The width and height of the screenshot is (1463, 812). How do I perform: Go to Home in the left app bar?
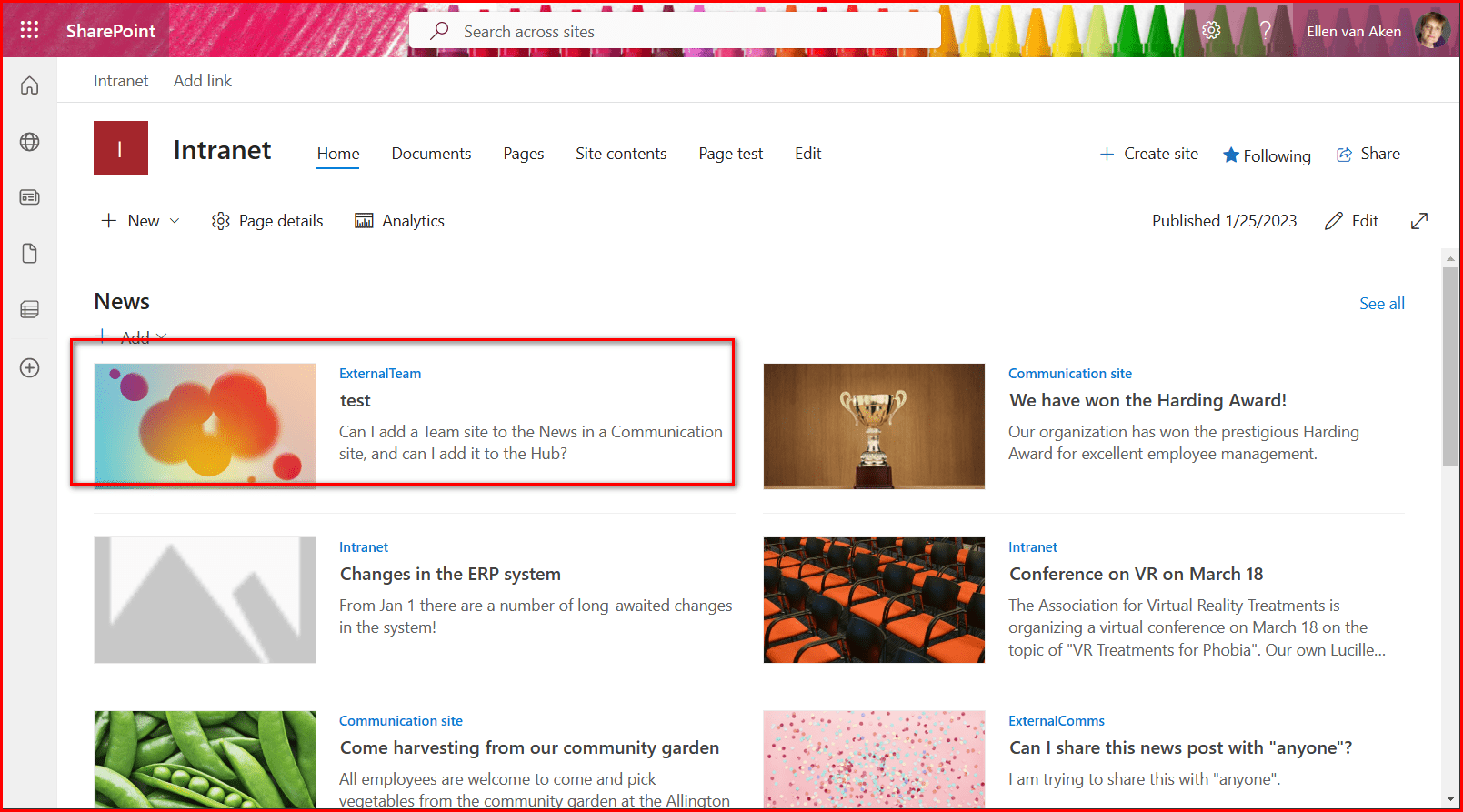coord(30,85)
